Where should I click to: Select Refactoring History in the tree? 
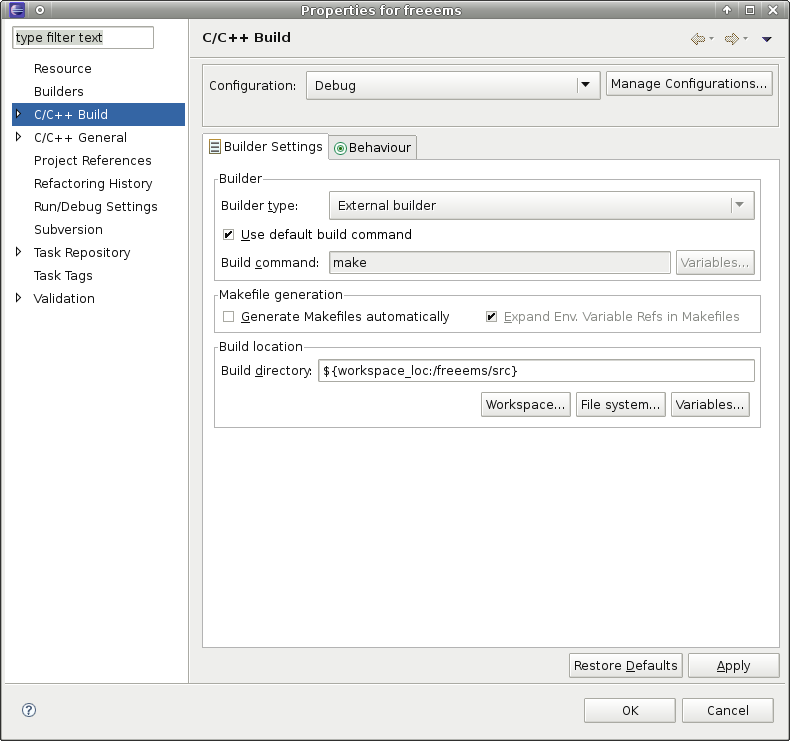tap(93, 183)
